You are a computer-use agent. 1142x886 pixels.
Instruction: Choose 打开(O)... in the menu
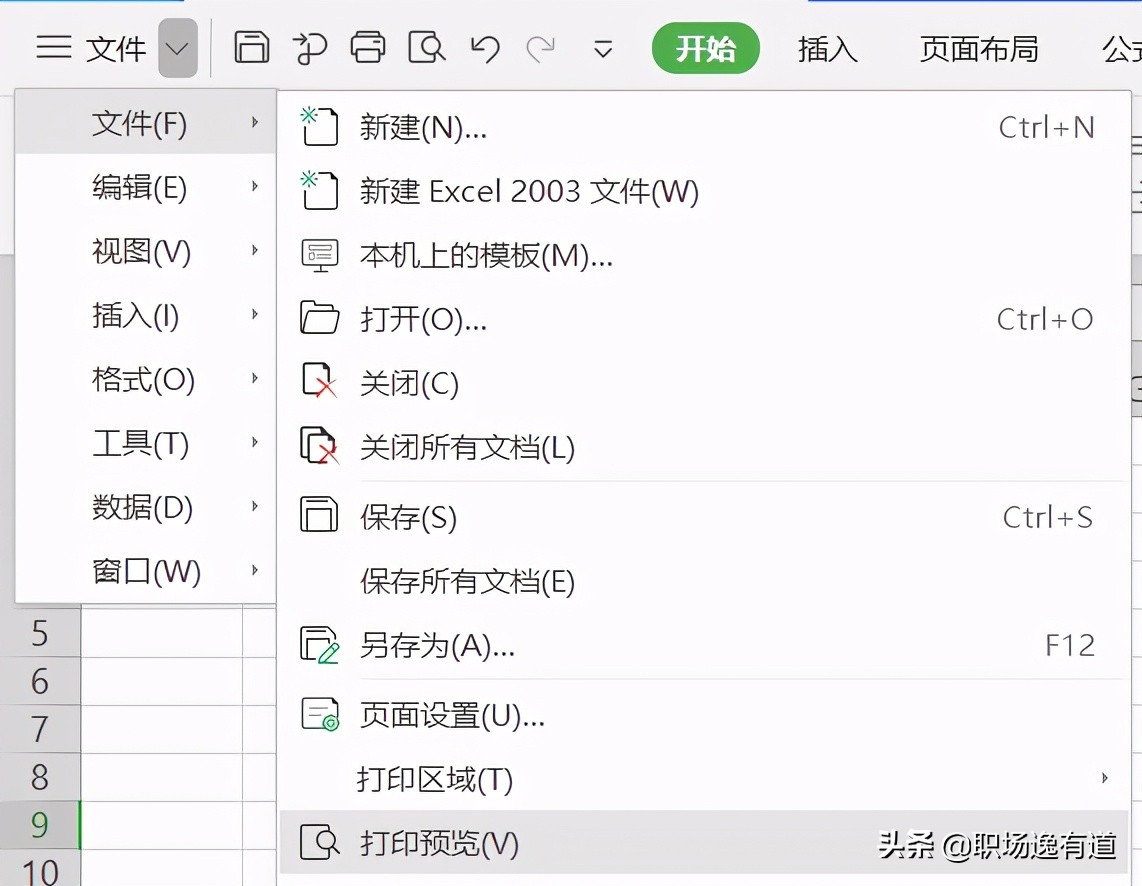(704, 320)
